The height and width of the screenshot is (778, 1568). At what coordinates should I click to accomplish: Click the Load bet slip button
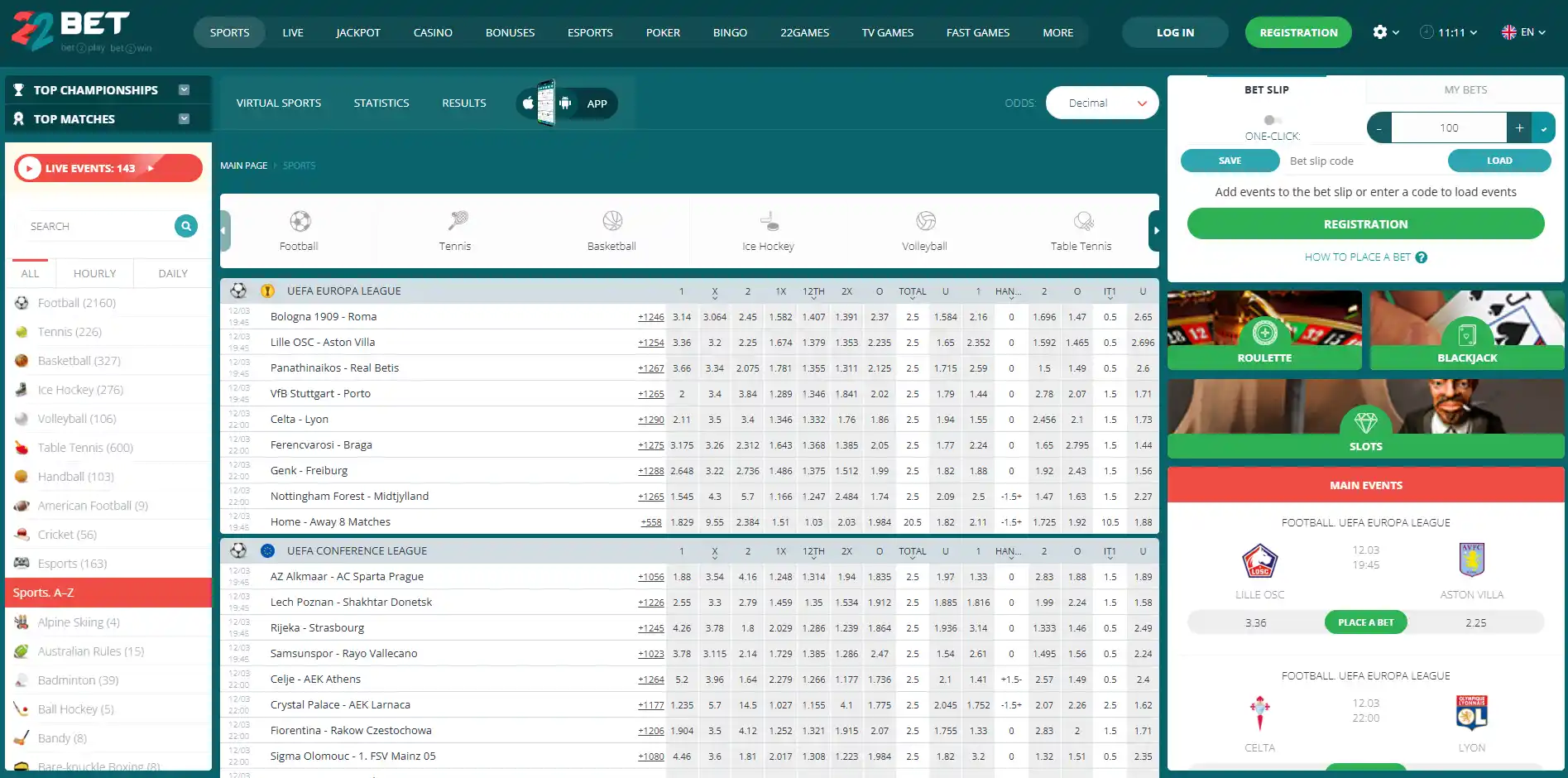tap(1499, 161)
